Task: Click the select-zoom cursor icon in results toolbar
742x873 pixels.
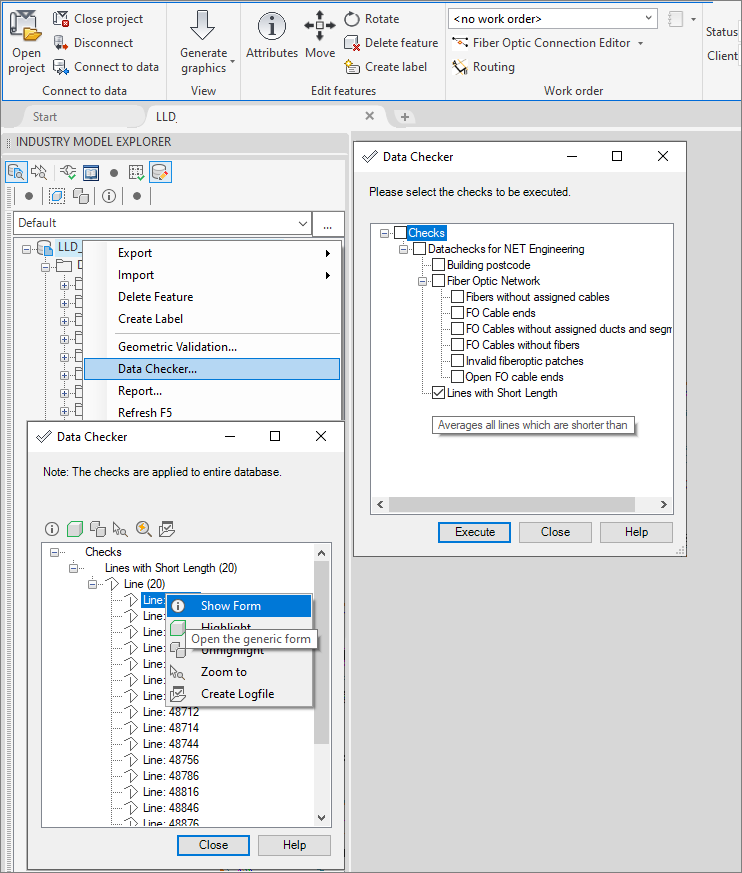Action: [x=120, y=529]
